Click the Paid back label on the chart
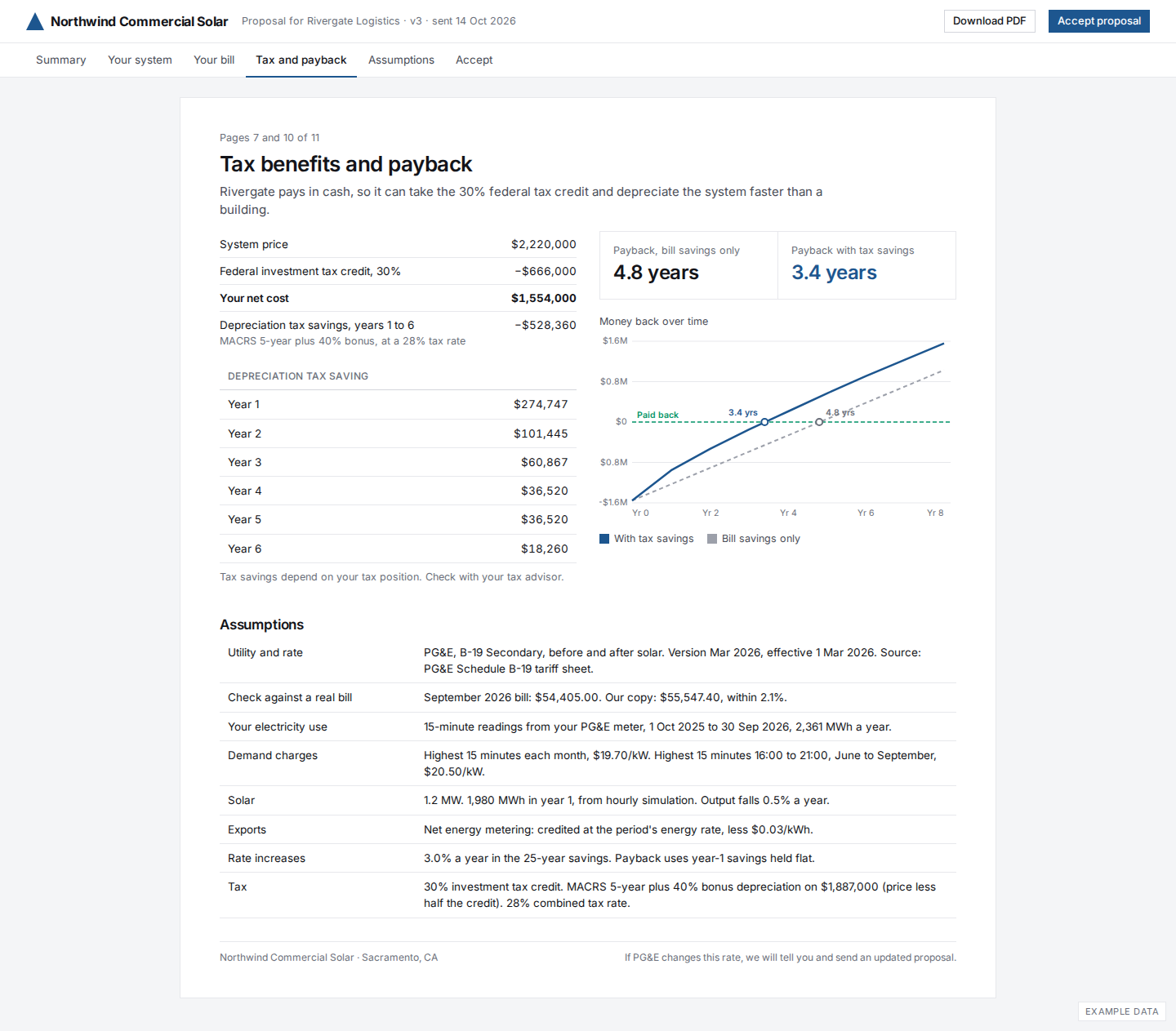The height and width of the screenshot is (1031, 1176). (657, 415)
